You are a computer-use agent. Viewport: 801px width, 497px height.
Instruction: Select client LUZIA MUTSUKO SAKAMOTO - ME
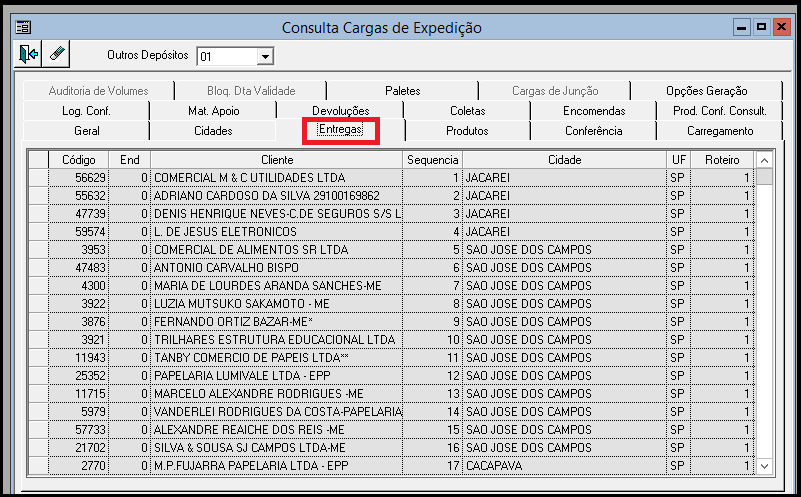[276, 303]
